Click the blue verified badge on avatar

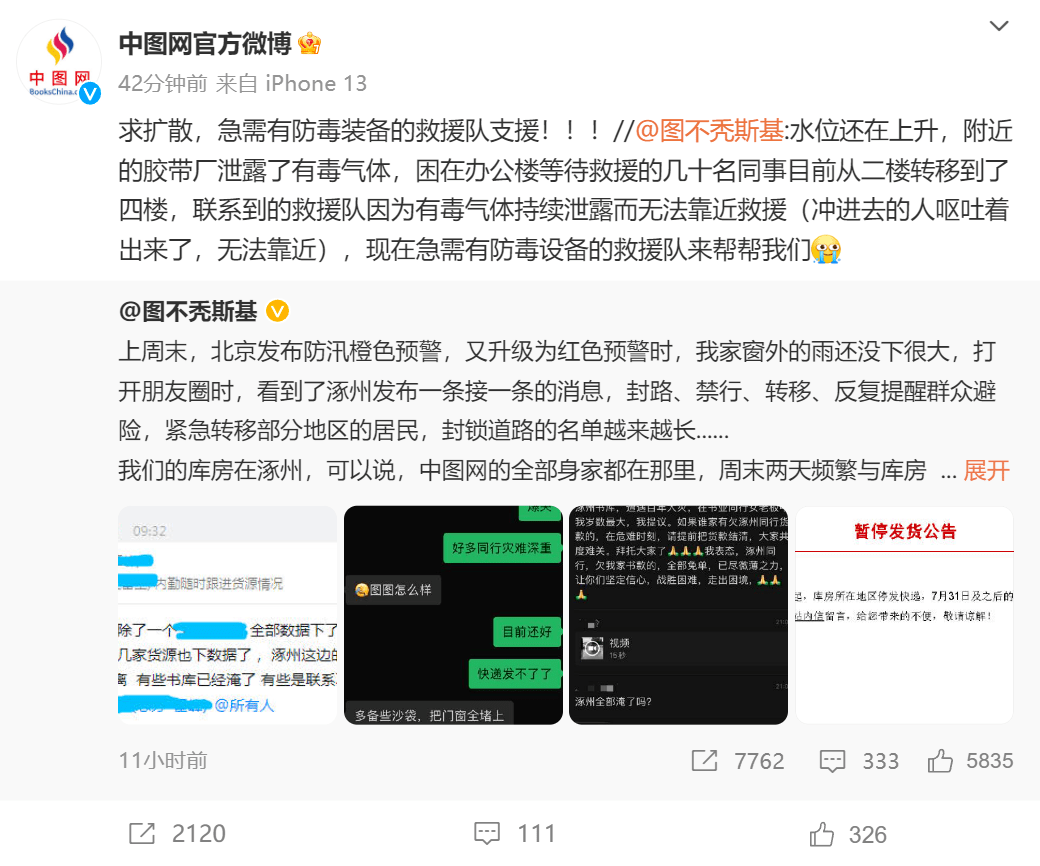[90, 93]
